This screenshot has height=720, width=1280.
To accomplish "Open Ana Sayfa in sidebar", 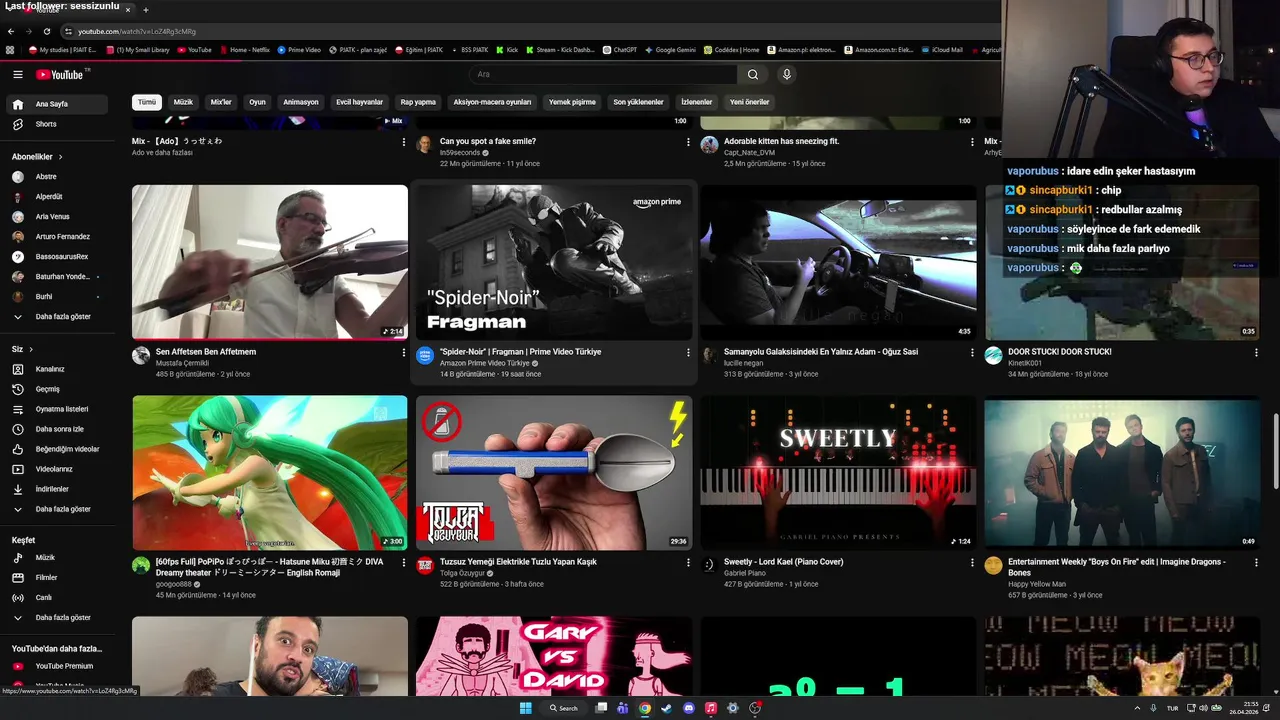I will [58, 104].
